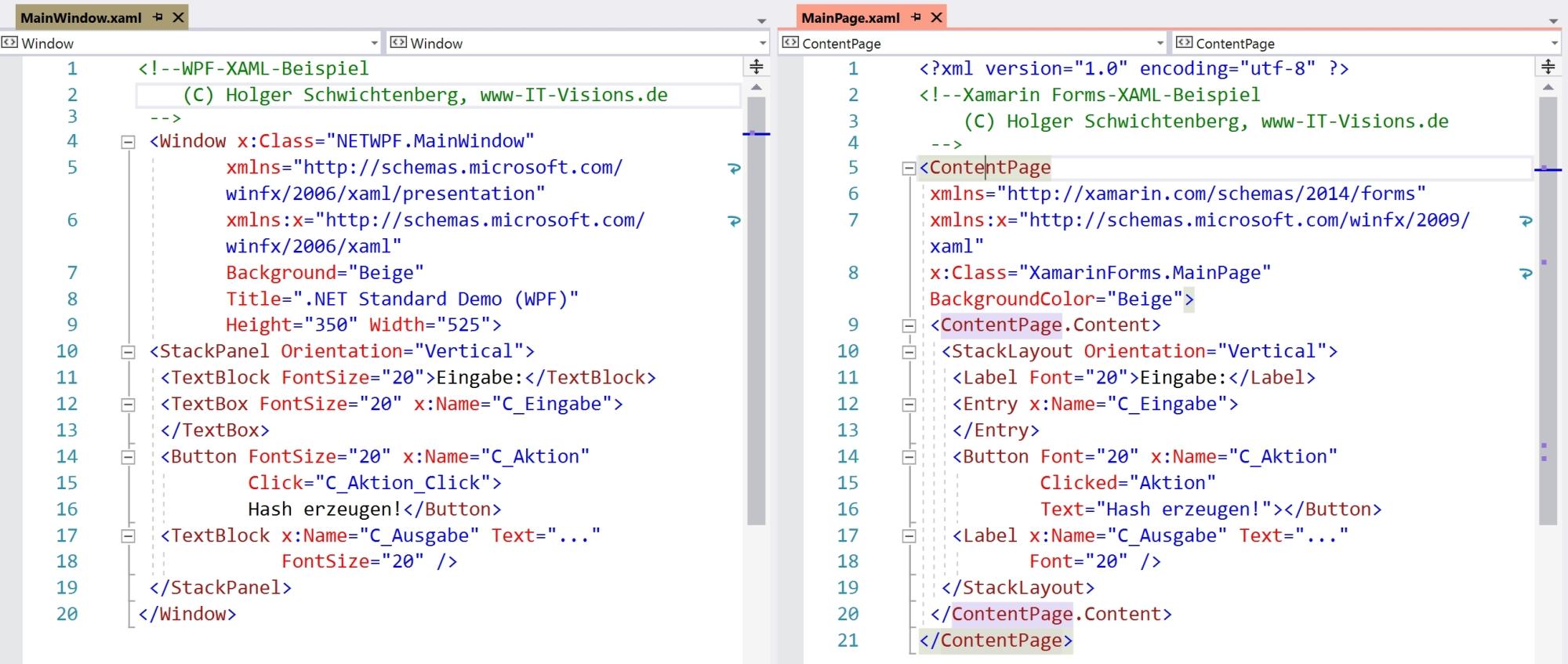
Task: Open the left ContentPage element dropdown in MainPage.xaml
Action: (973, 43)
